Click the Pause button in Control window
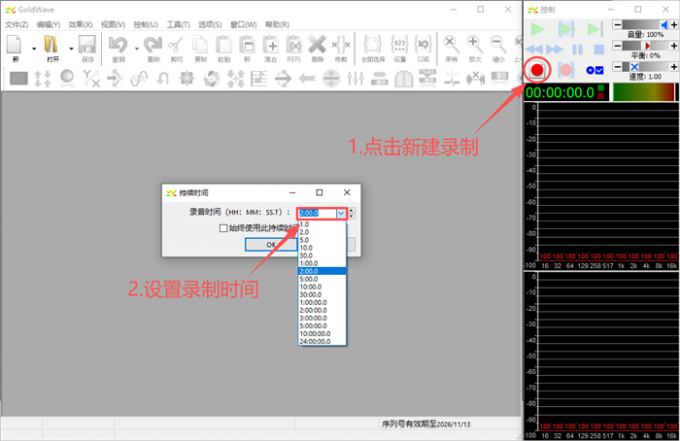The image size is (680, 441). click(577, 49)
